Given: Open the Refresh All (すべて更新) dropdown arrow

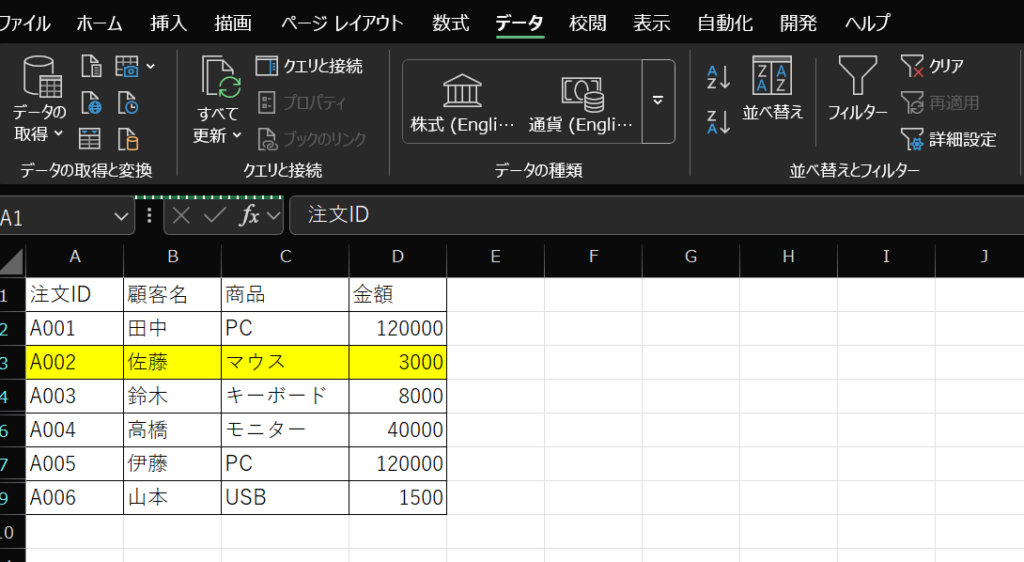Looking at the screenshot, I should click(x=238, y=135).
